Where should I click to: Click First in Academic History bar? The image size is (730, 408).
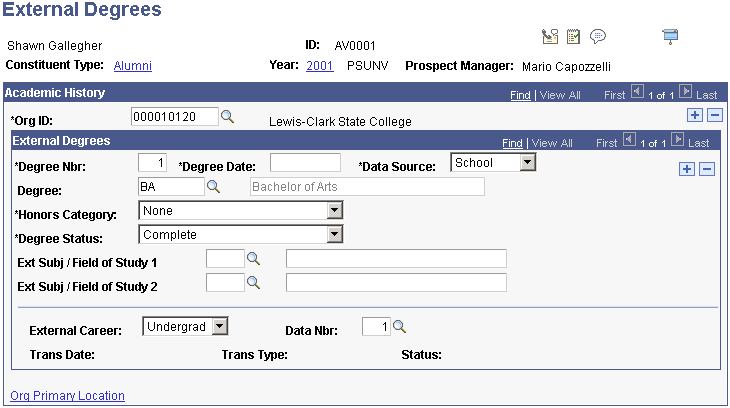(615, 95)
